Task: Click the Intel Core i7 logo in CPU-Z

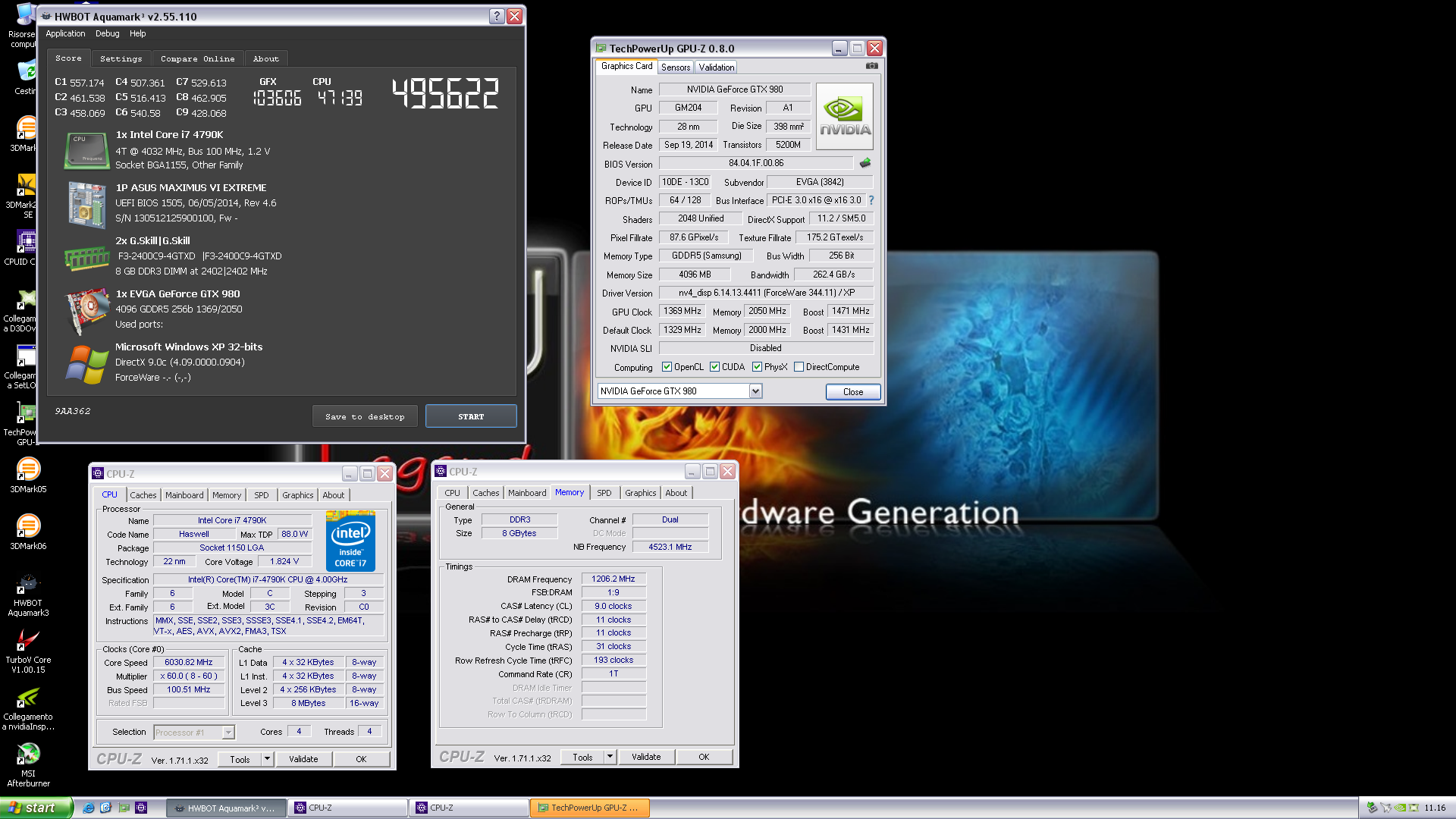Action: (x=350, y=541)
